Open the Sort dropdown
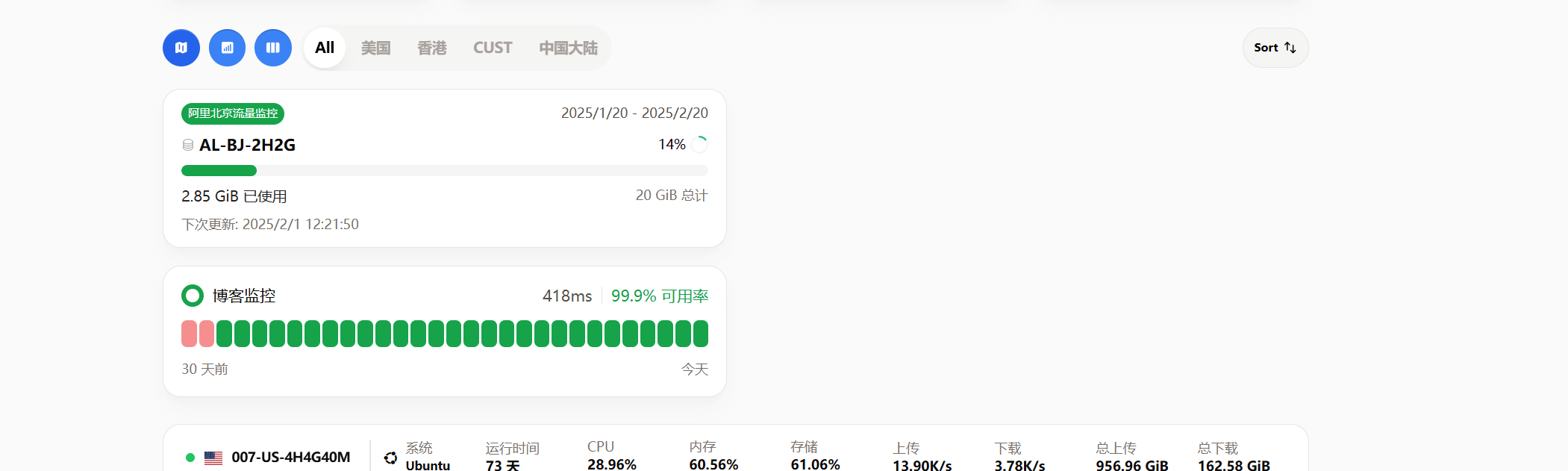This screenshot has height=471, width=1568. 1275,48
